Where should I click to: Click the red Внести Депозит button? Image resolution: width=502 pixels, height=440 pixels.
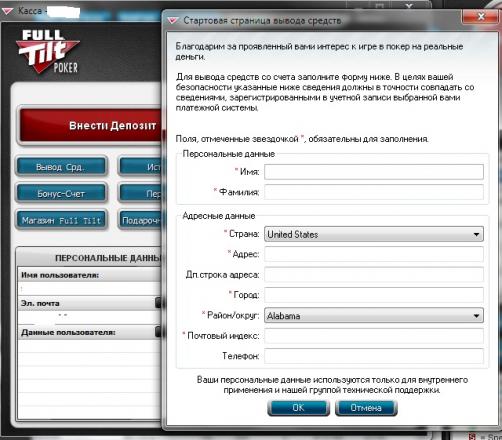click(91, 126)
